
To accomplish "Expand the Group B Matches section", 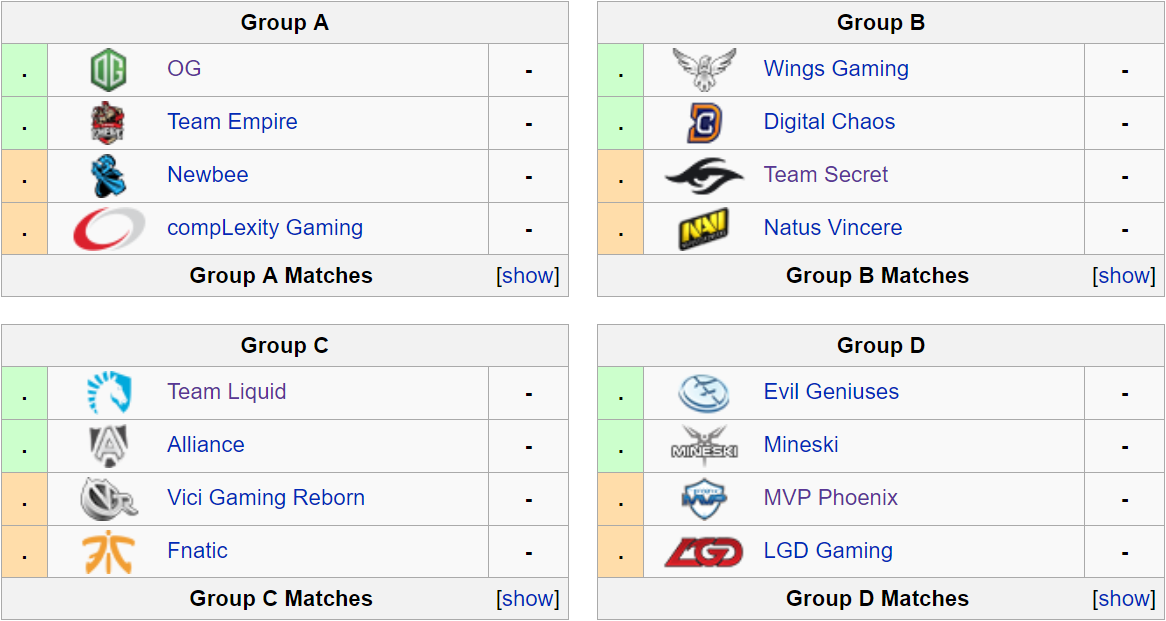I will click(x=1126, y=276).
